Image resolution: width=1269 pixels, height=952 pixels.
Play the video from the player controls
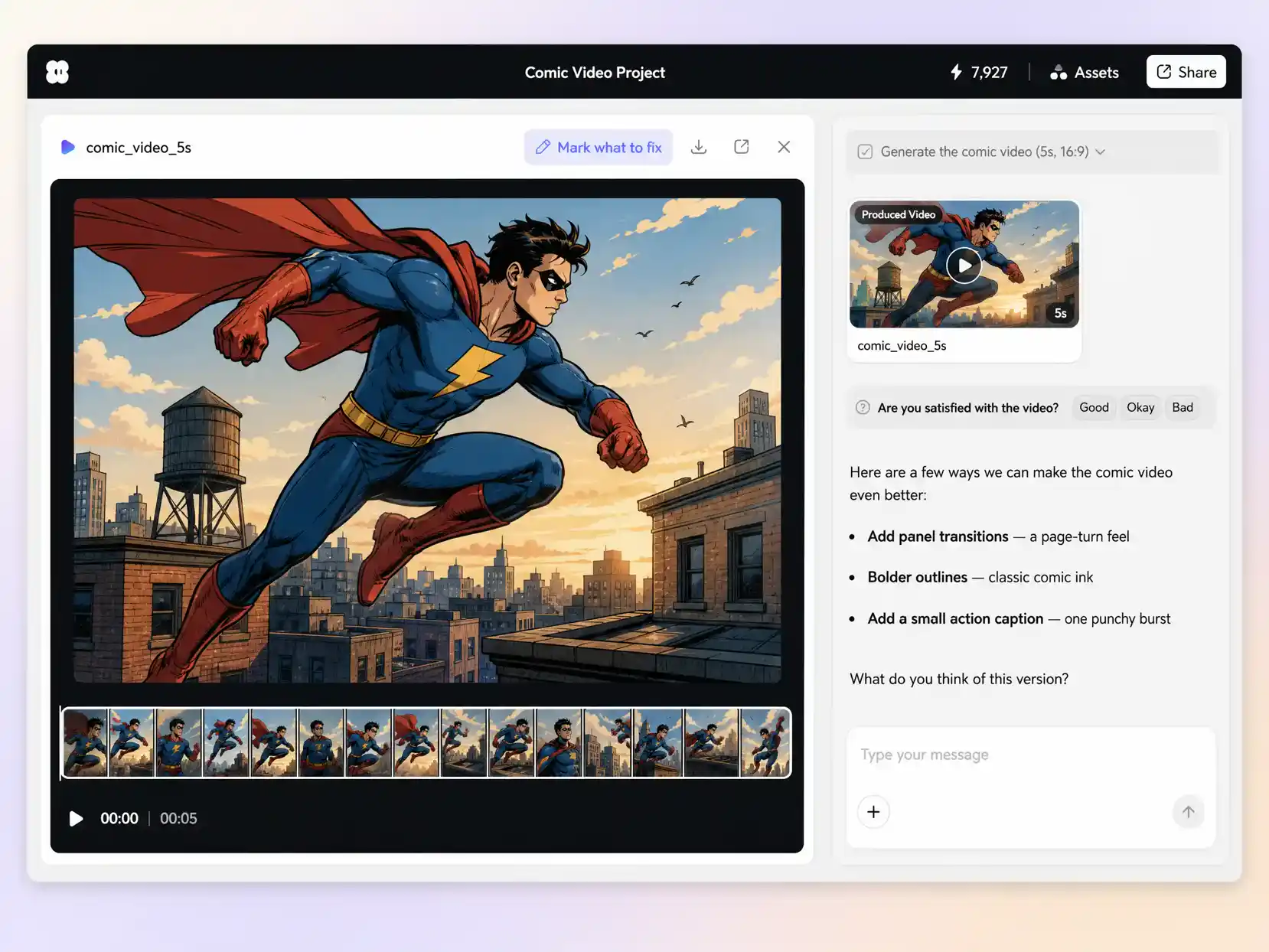point(76,819)
